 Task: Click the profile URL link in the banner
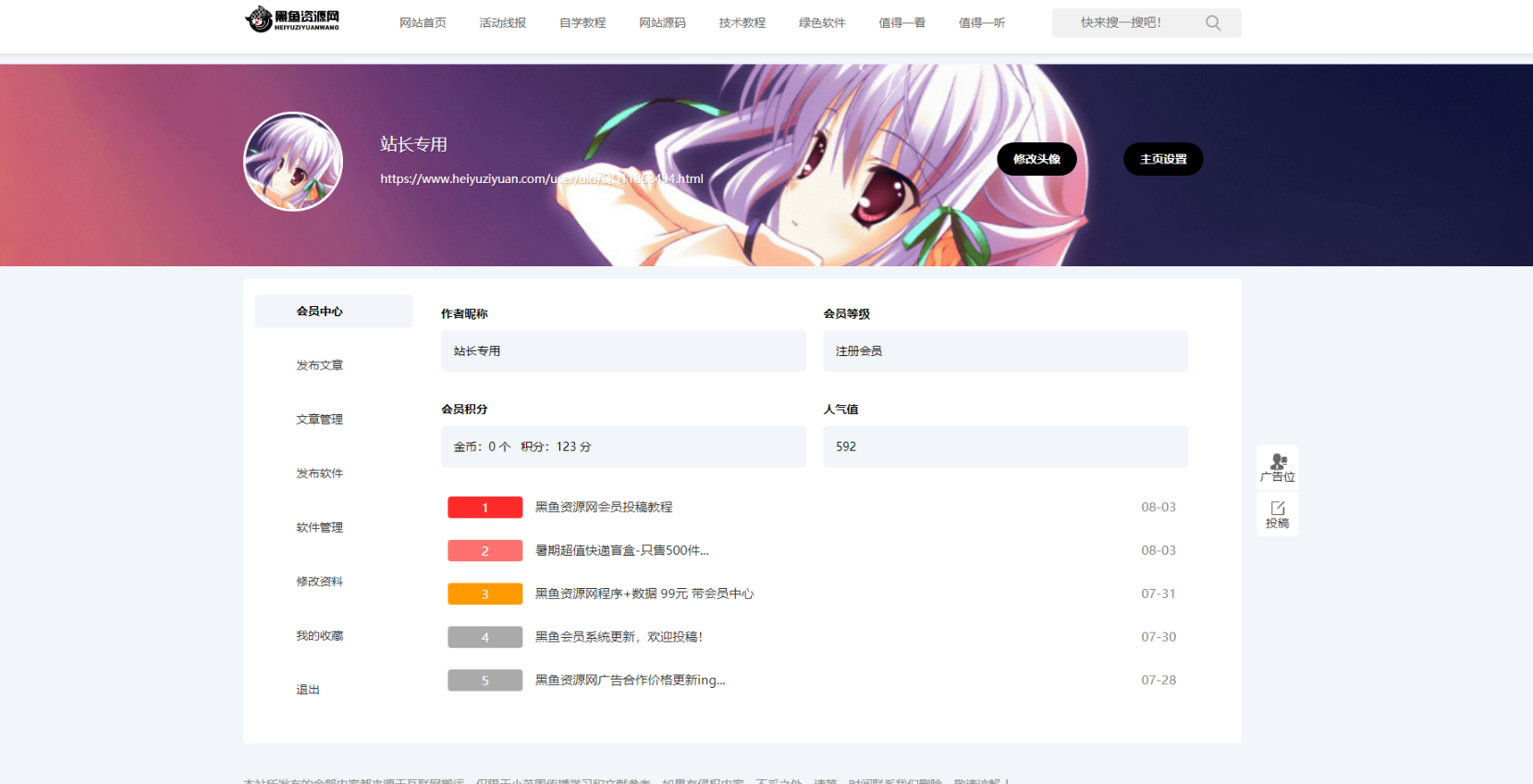pyautogui.click(x=542, y=179)
